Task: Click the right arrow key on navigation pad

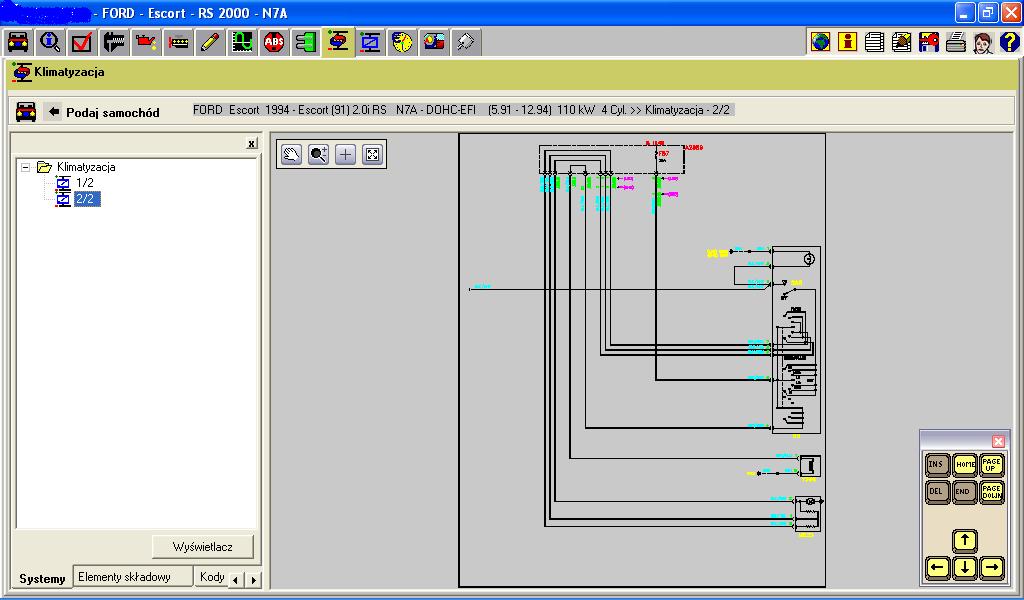Action: point(991,567)
